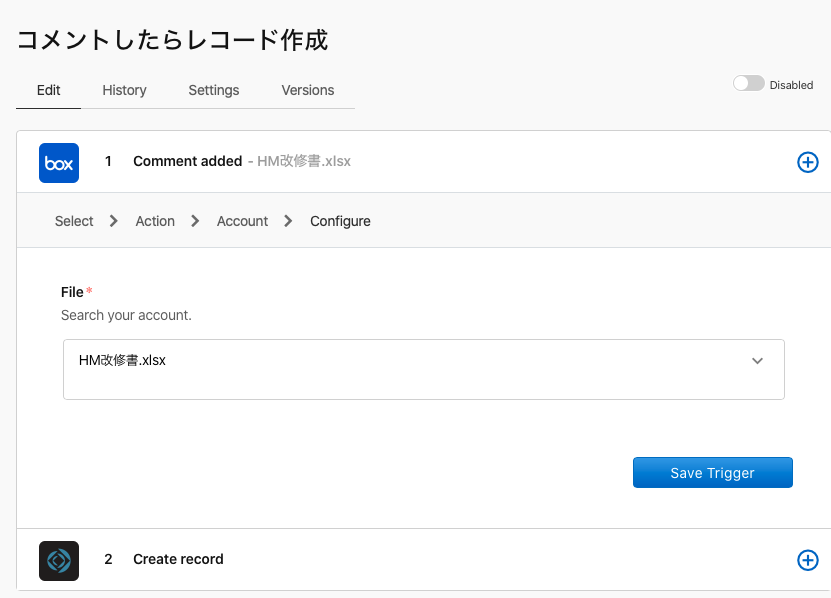The width and height of the screenshot is (831, 598).
Task: Expand the Create record step
Action: pyautogui.click(x=178, y=559)
